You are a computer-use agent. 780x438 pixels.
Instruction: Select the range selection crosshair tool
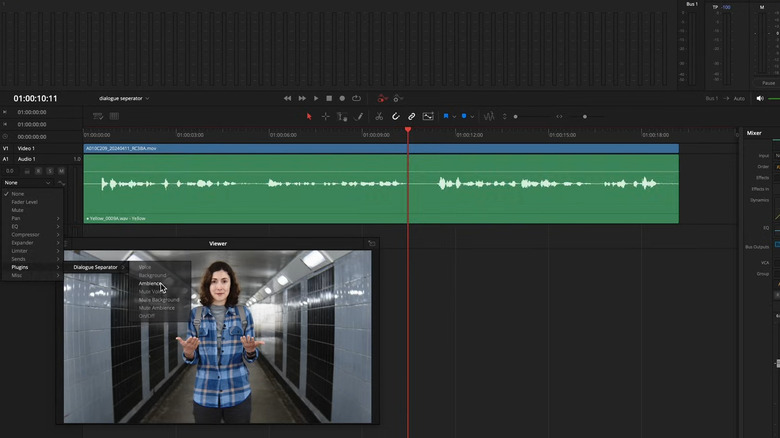325,116
